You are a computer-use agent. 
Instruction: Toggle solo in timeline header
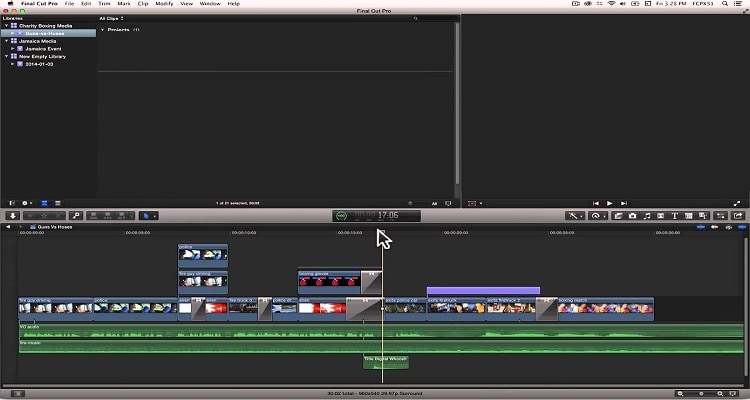[x=728, y=227]
